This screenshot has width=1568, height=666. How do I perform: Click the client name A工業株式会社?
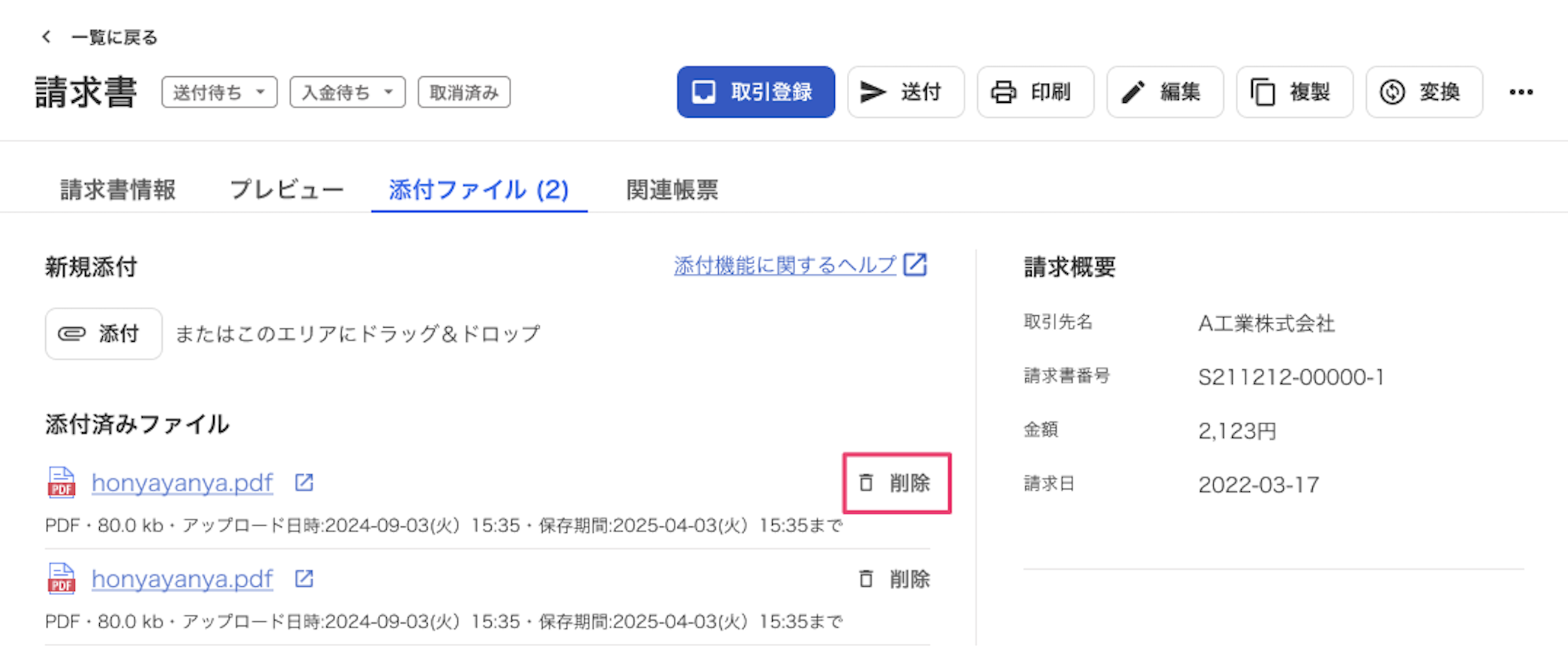point(1266,323)
